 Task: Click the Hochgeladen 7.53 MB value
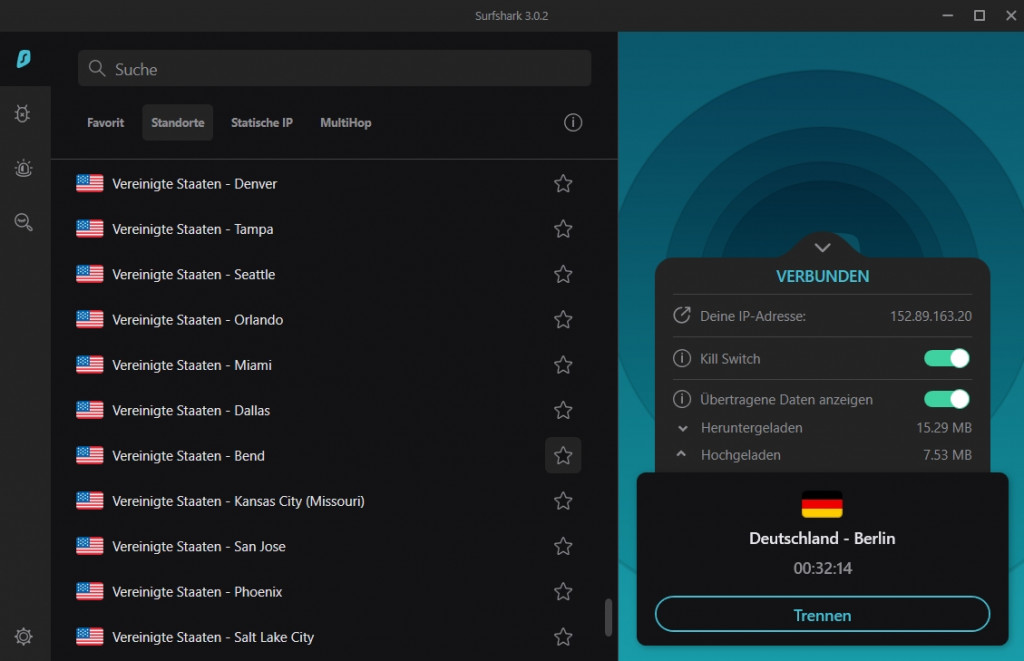pyautogui.click(x=947, y=455)
